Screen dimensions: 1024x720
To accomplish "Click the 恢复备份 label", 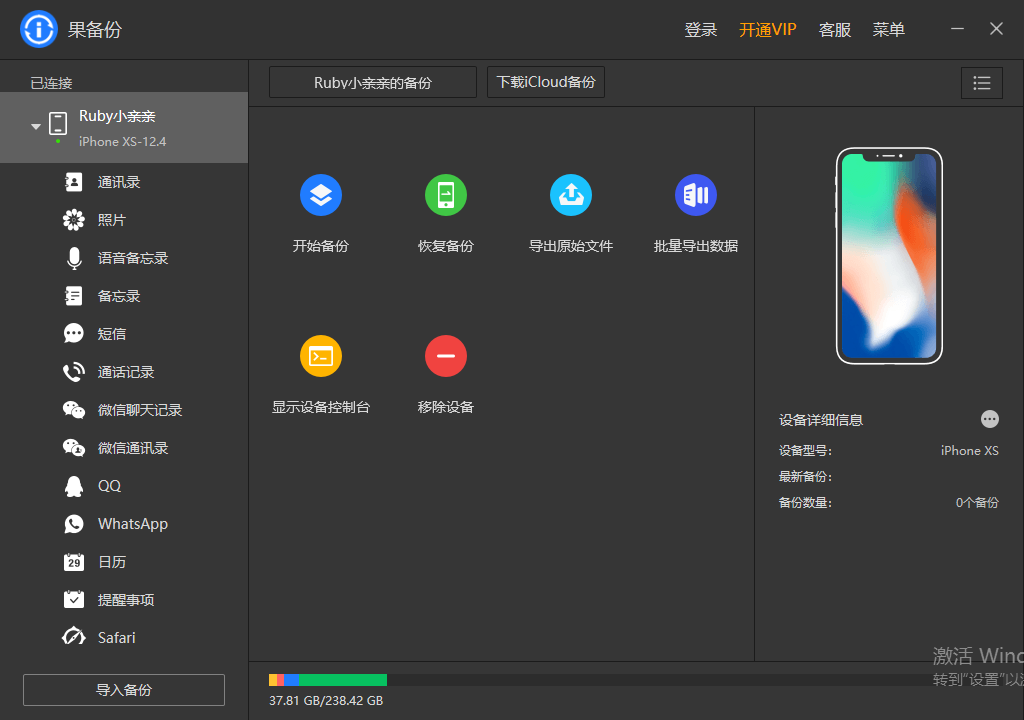I will [446, 246].
